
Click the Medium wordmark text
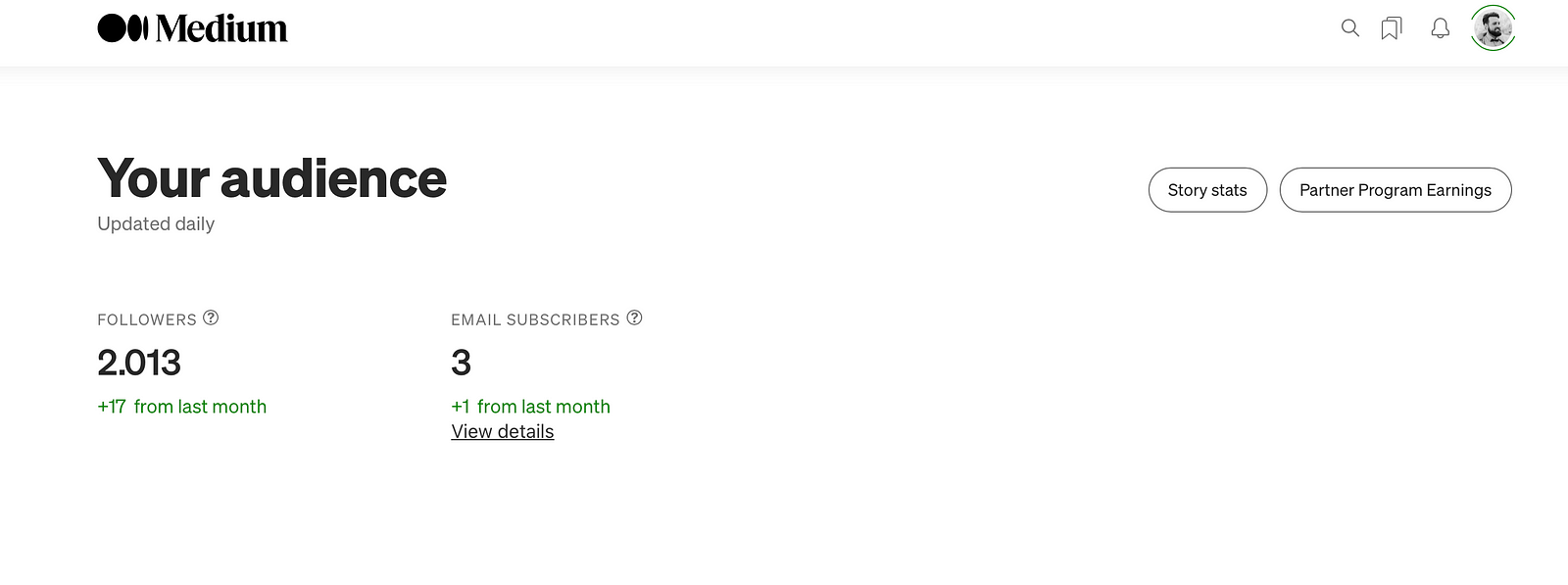pos(221,29)
